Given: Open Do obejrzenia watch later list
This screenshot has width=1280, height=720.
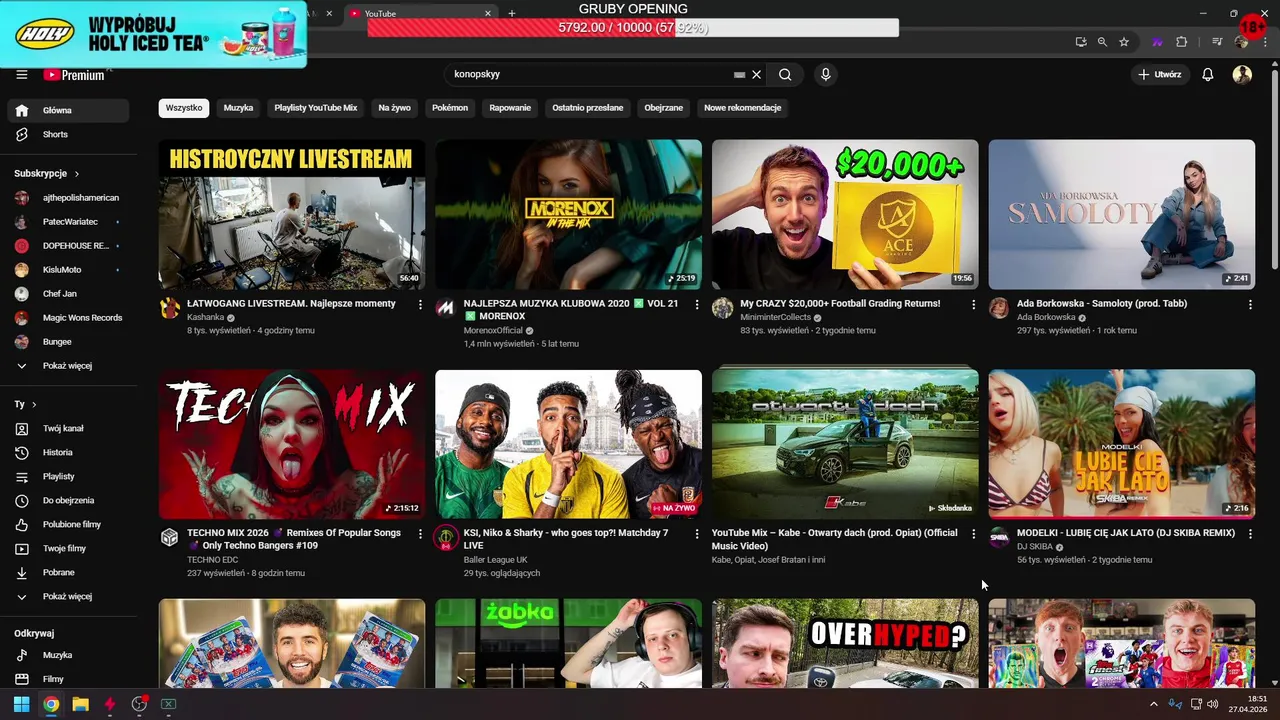Looking at the screenshot, I should 68,501.
